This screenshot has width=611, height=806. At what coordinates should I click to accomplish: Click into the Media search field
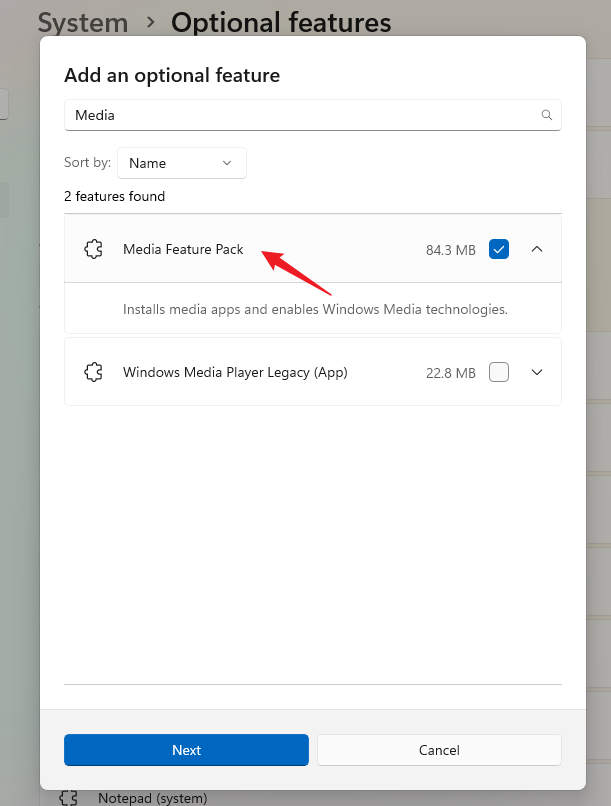pos(312,115)
